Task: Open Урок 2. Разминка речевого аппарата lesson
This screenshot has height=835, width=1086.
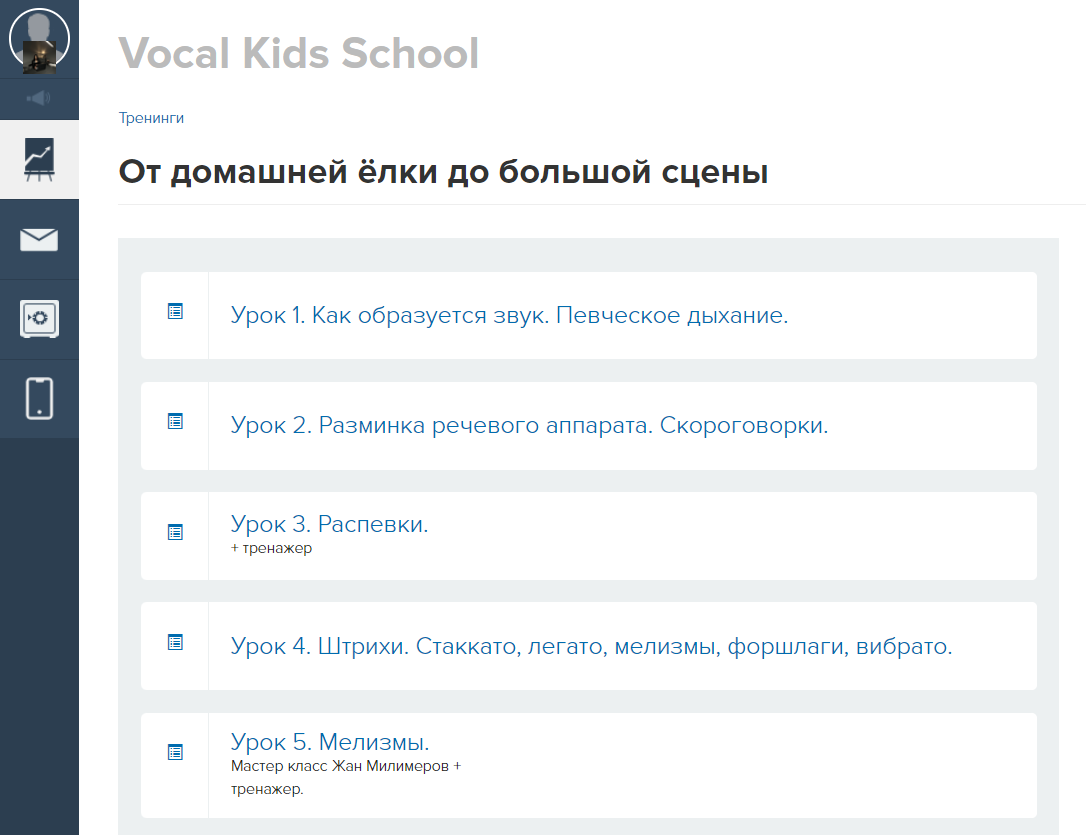Action: click(x=529, y=425)
